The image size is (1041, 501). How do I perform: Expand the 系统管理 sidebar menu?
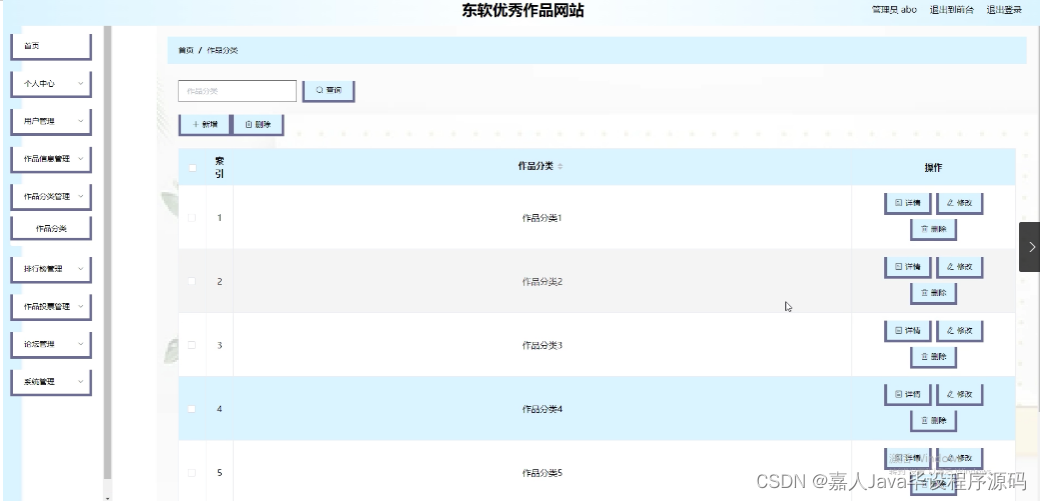tap(50, 382)
